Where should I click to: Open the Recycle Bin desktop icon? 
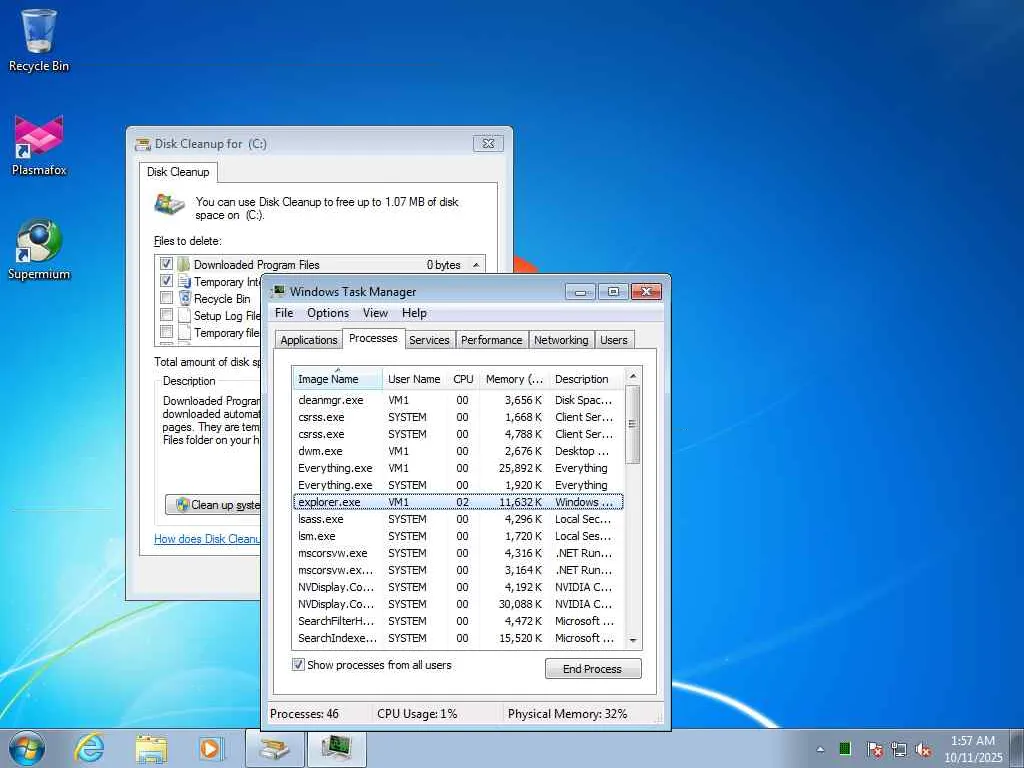pyautogui.click(x=39, y=40)
